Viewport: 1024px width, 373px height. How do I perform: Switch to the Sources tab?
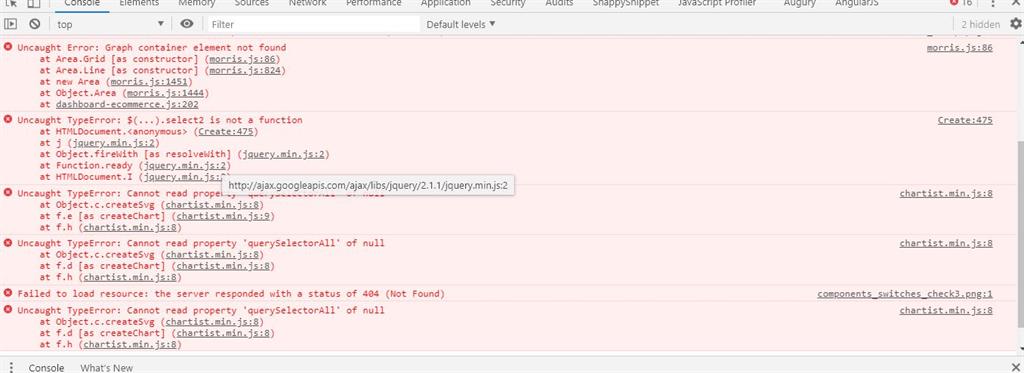(x=251, y=3)
